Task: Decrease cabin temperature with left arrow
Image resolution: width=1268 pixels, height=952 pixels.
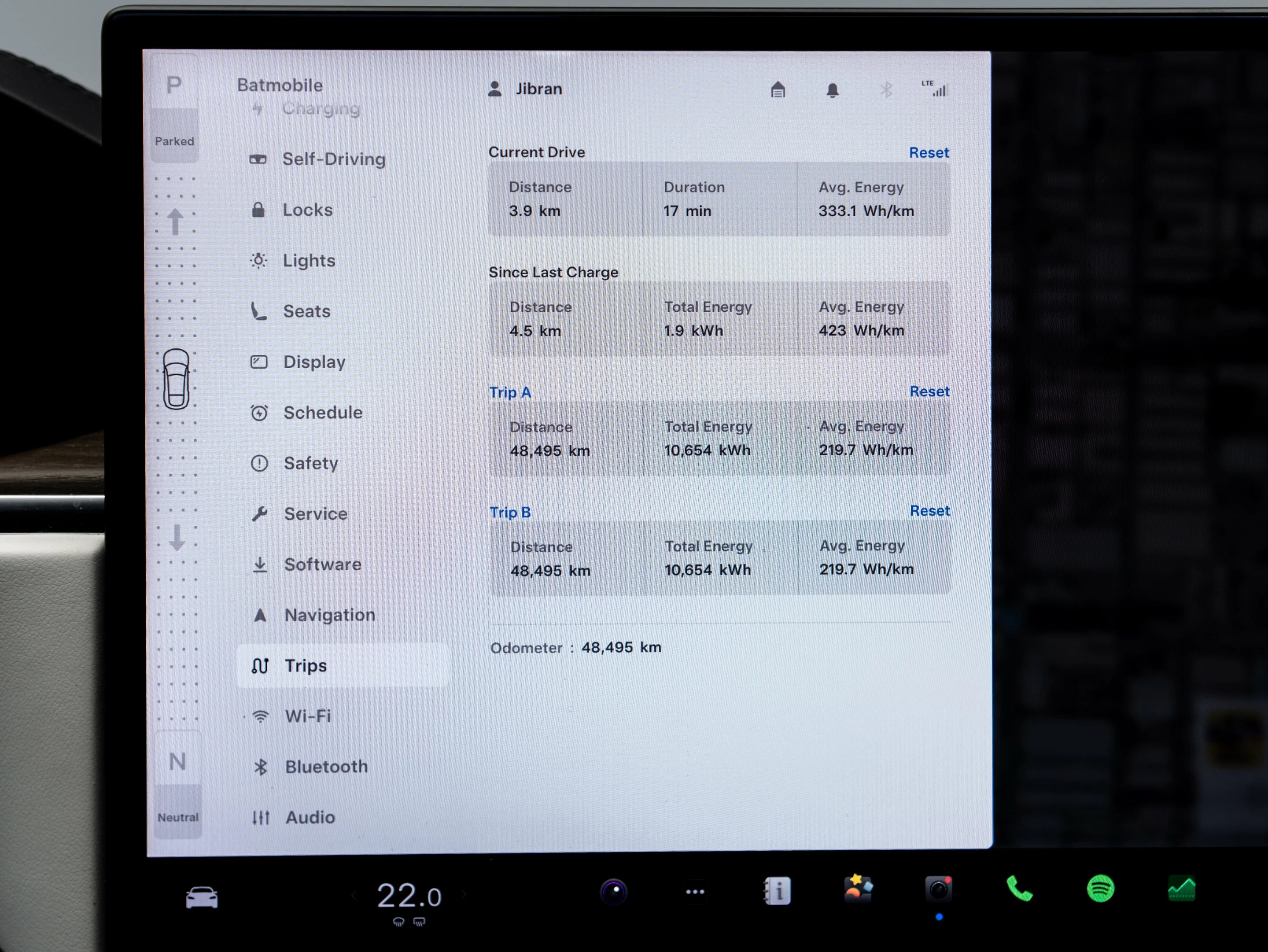Action: point(354,895)
